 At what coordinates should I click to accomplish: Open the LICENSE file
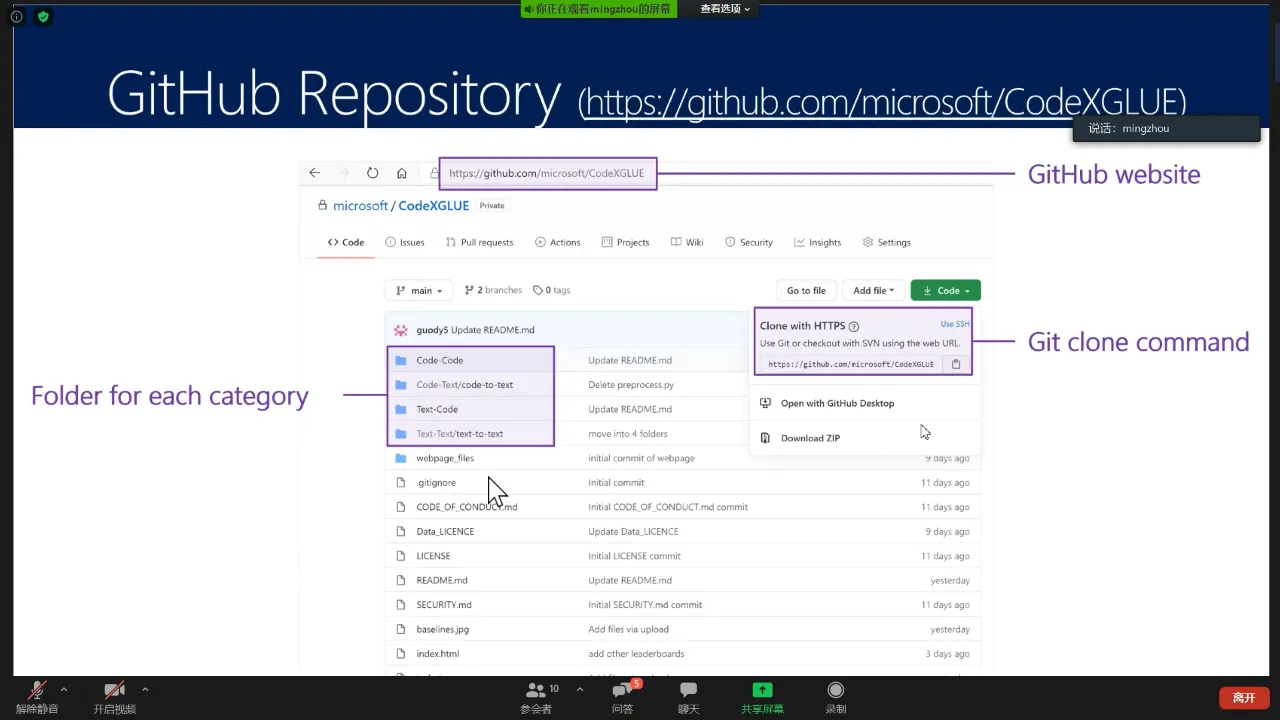click(433, 556)
